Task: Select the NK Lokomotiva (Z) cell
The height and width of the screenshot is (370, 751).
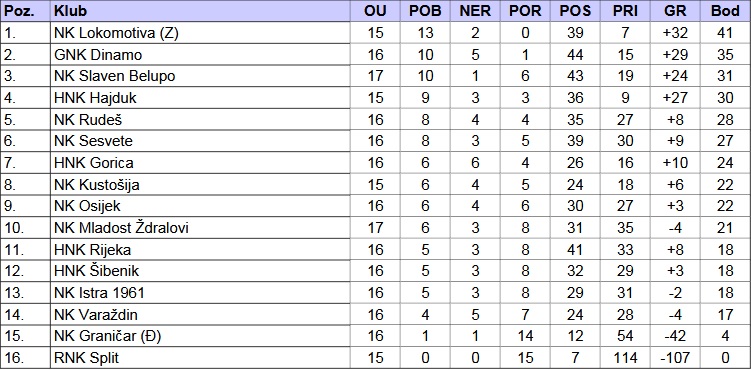Action: 200,33
